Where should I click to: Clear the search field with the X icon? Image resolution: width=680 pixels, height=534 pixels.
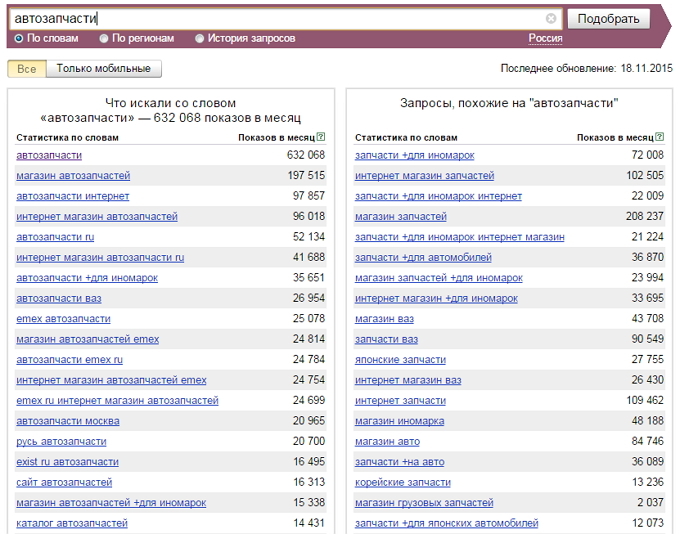(551, 18)
